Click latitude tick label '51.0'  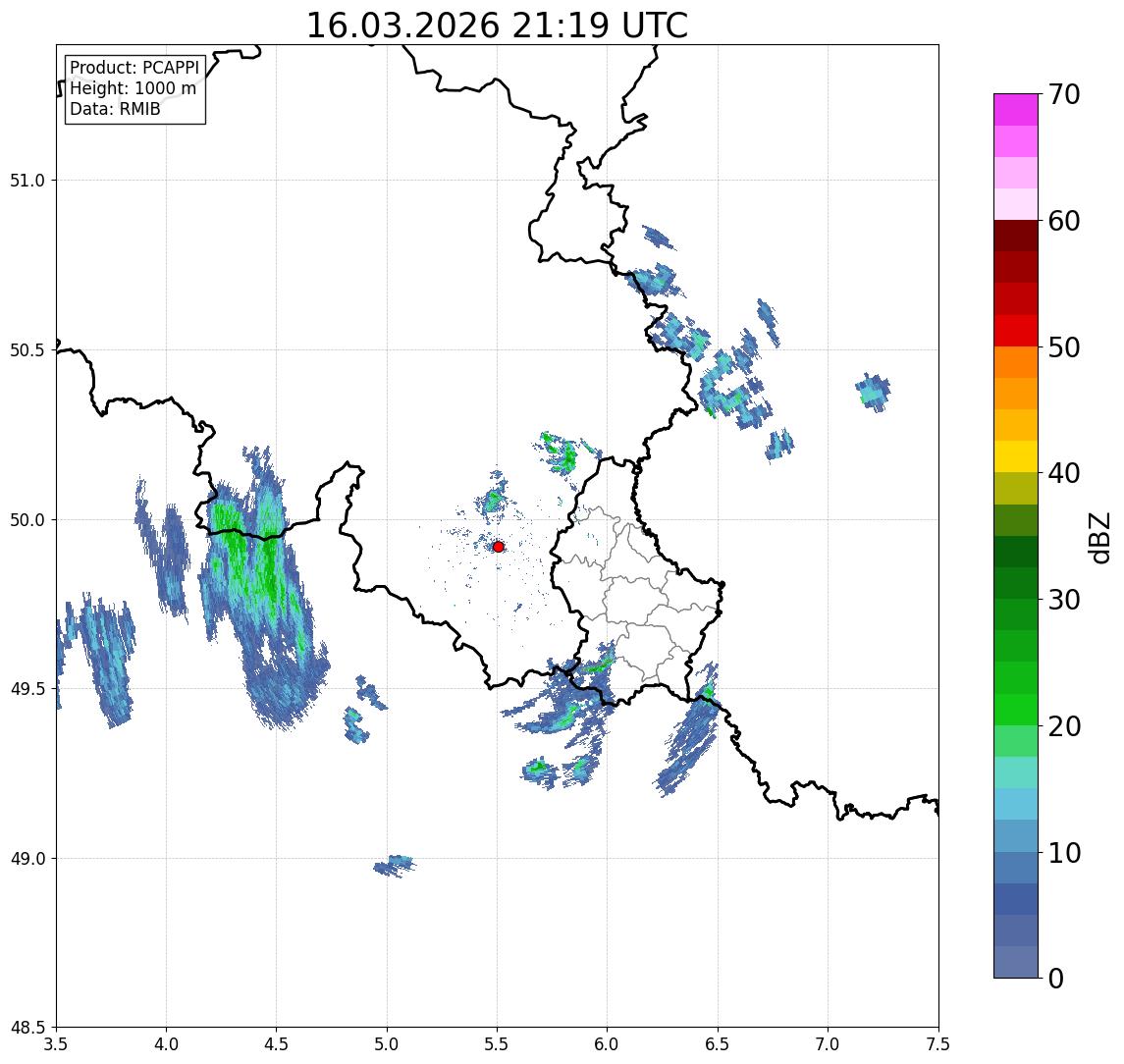coord(27,181)
